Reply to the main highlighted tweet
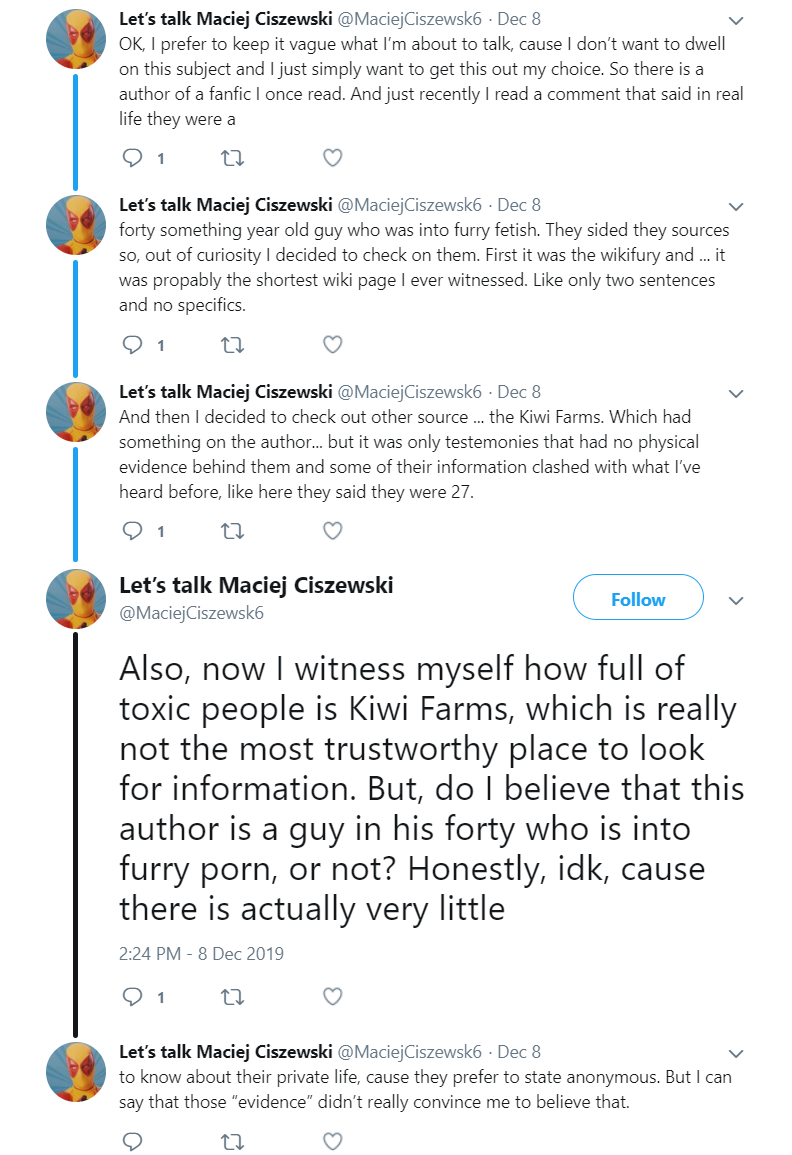 point(133,997)
